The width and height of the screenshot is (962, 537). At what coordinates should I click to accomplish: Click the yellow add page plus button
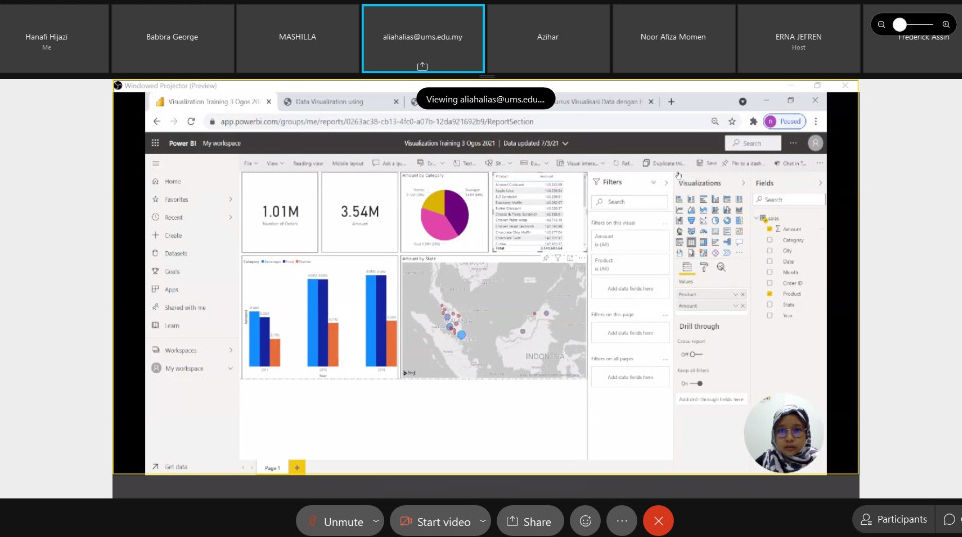(x=296, y=467)
